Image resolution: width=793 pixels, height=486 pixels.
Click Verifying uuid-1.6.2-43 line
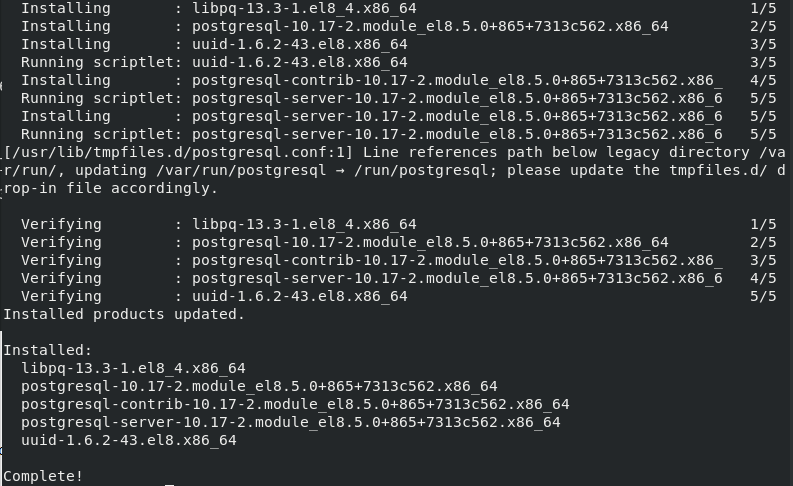399,296
